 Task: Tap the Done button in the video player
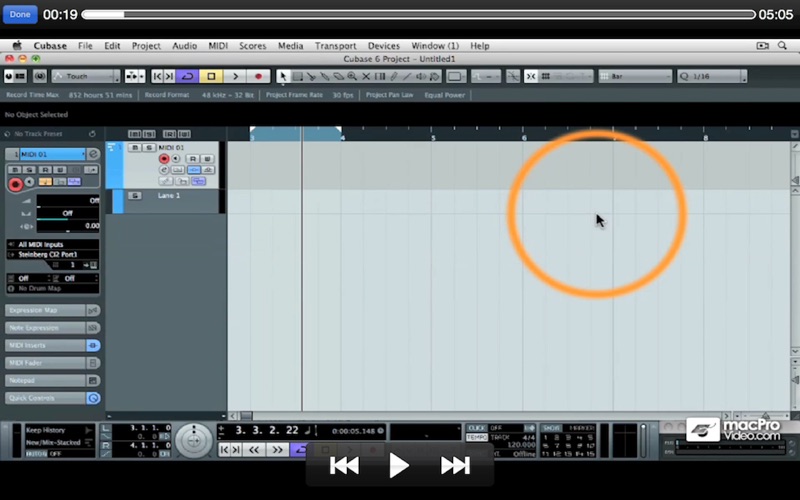tap(20, 14)
